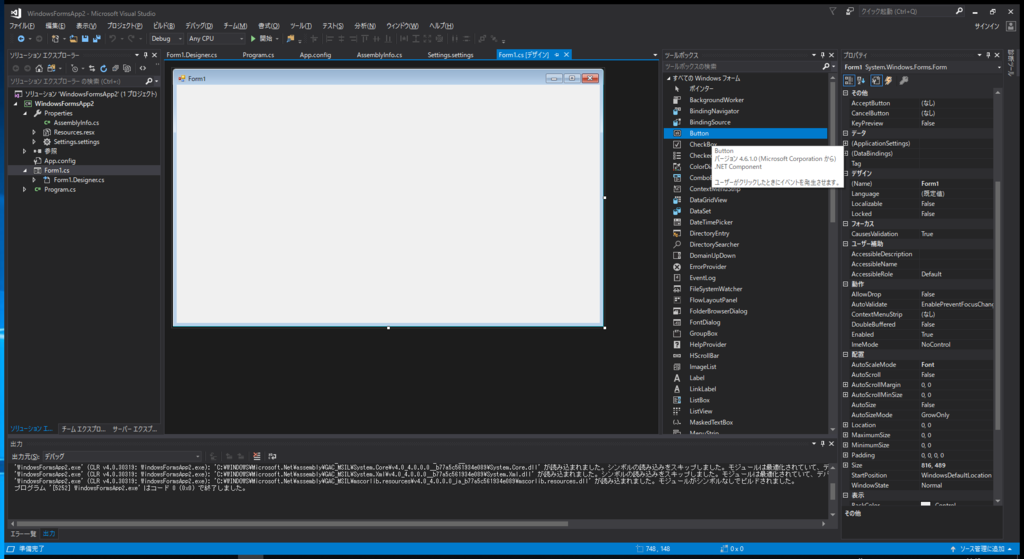1024x559 pixels.
Task: Click the Refresh icon in Solution Explorer toolbar
Action: 103,68
